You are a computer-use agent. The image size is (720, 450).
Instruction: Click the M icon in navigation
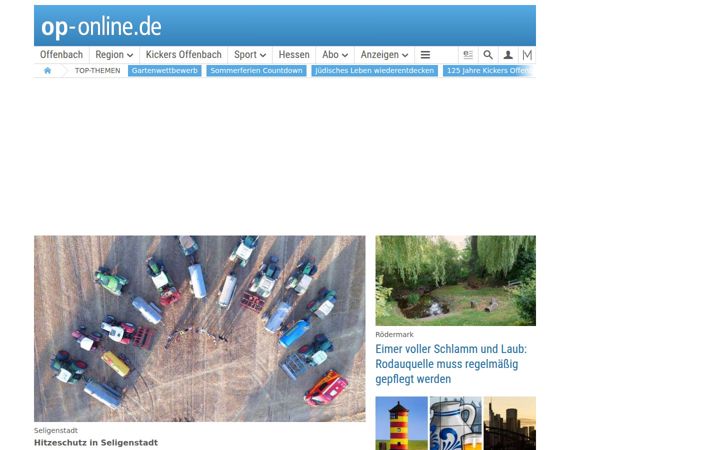tap(527, 55)
